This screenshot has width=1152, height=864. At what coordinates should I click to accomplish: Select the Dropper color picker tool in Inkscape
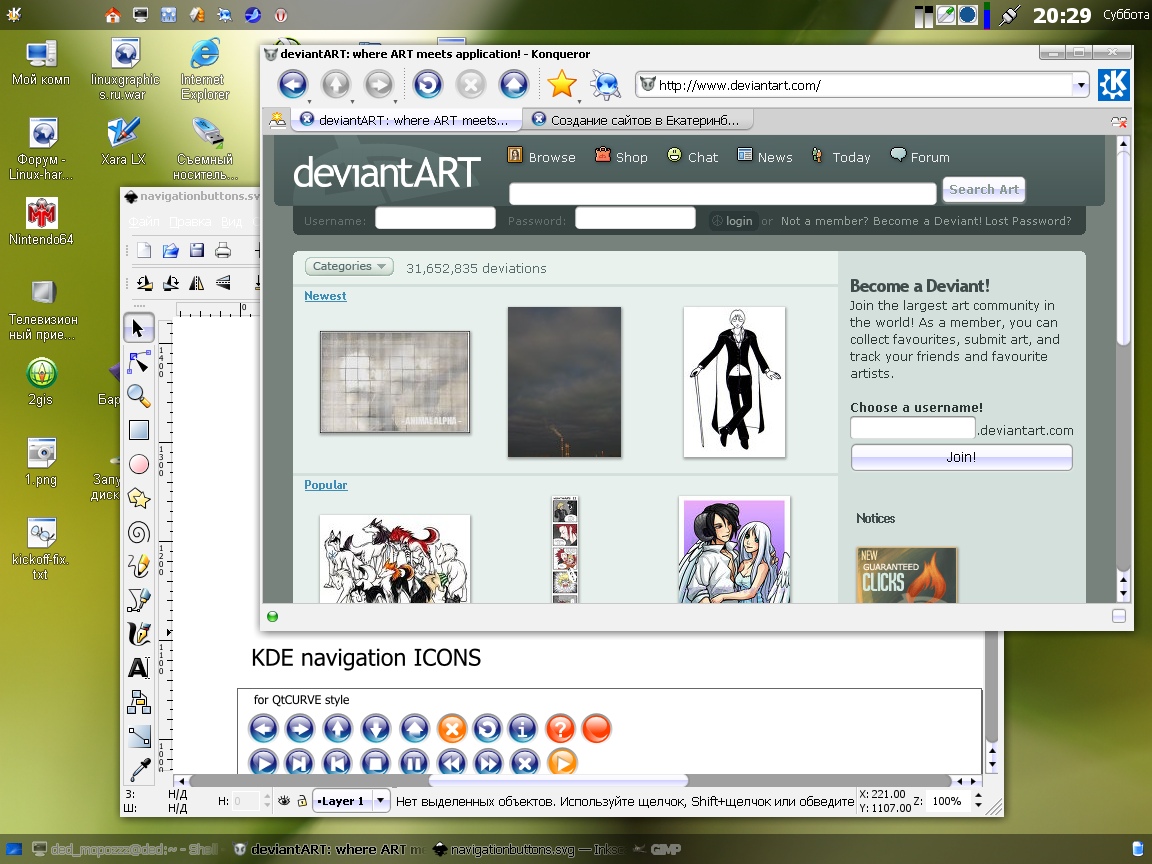tap(138, 769)
